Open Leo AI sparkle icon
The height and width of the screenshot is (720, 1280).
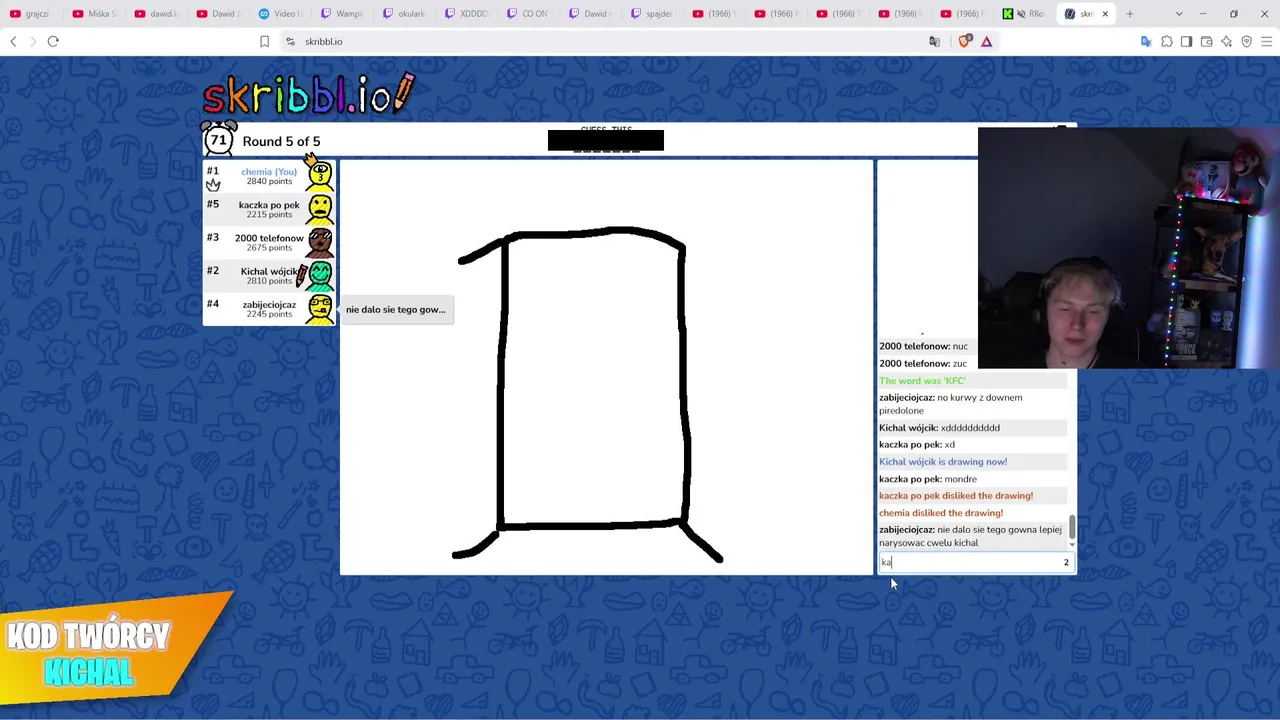click(x=1226, y=41)
